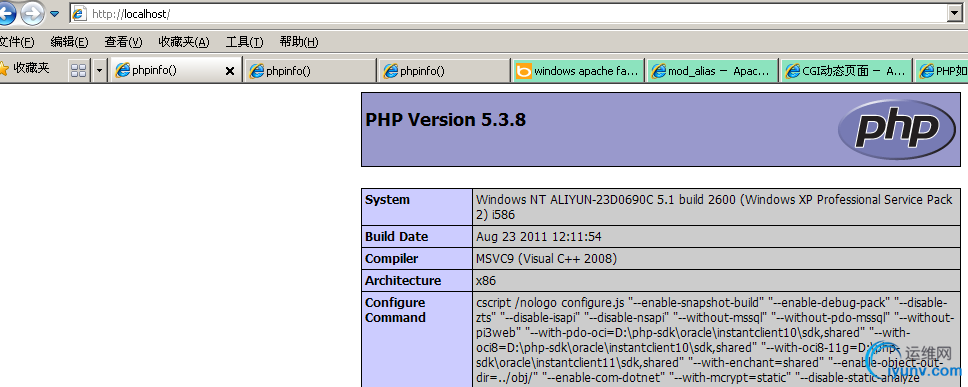The image size is (968, 387).
Task: Click the Windows NT ALIYUN-23D0690C system value
Action: click(x=714, y=207)
